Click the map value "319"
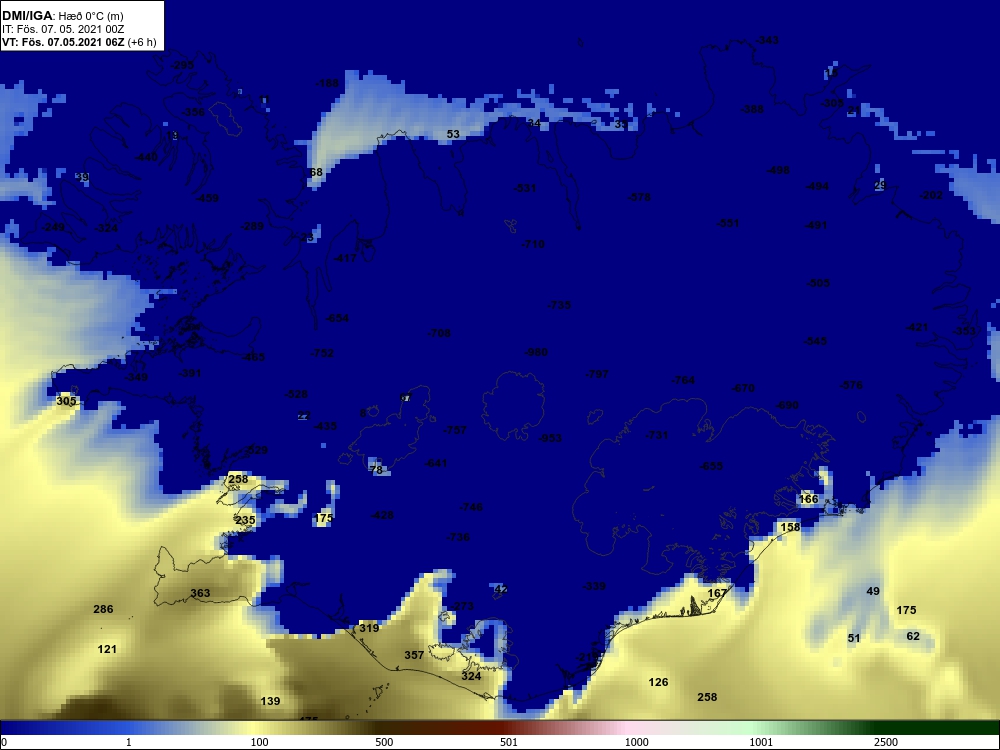The width and height of the screenshot is (1000, 750). (x=369, y=628)
